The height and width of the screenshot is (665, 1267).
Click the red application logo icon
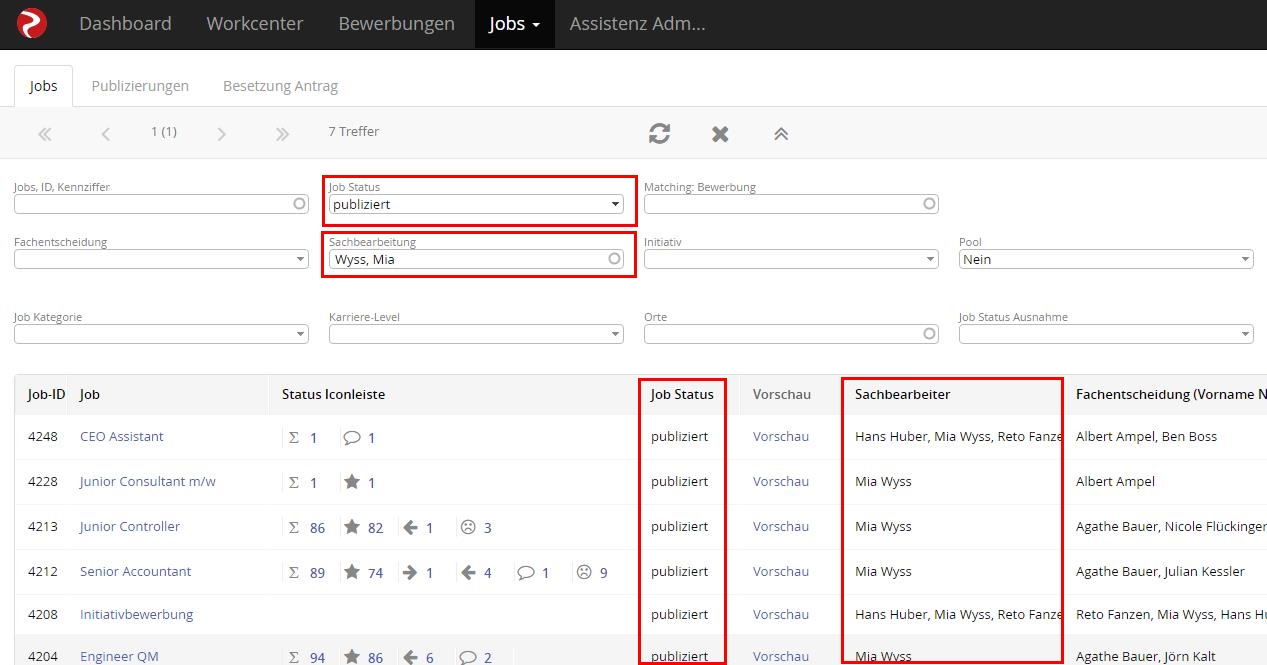[x=31, y=23]
